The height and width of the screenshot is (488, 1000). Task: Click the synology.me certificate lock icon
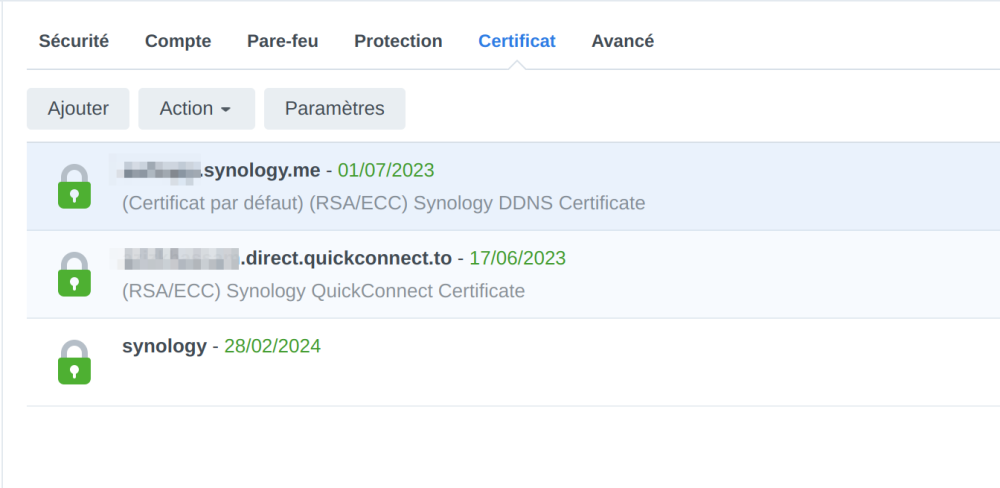74,186
